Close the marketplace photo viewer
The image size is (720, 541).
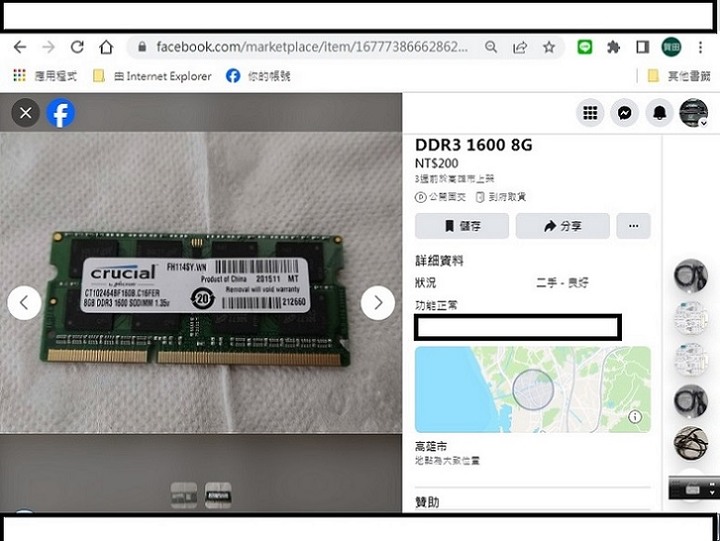(x=26, y=113)
